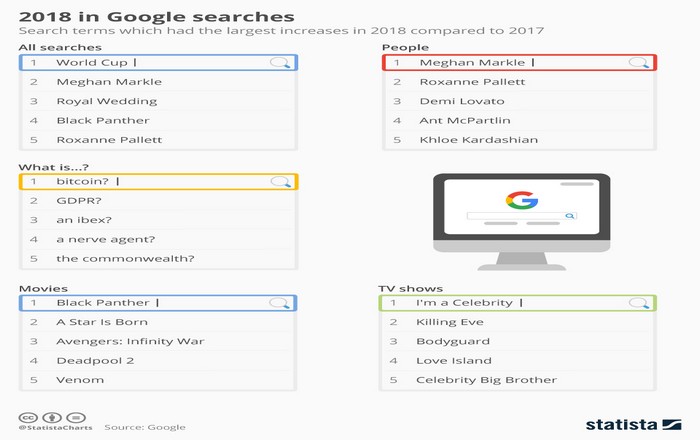Click the small search button on the monitor illustration
The height and width of the screenshot is (440, 700).
tap(570, 216)
